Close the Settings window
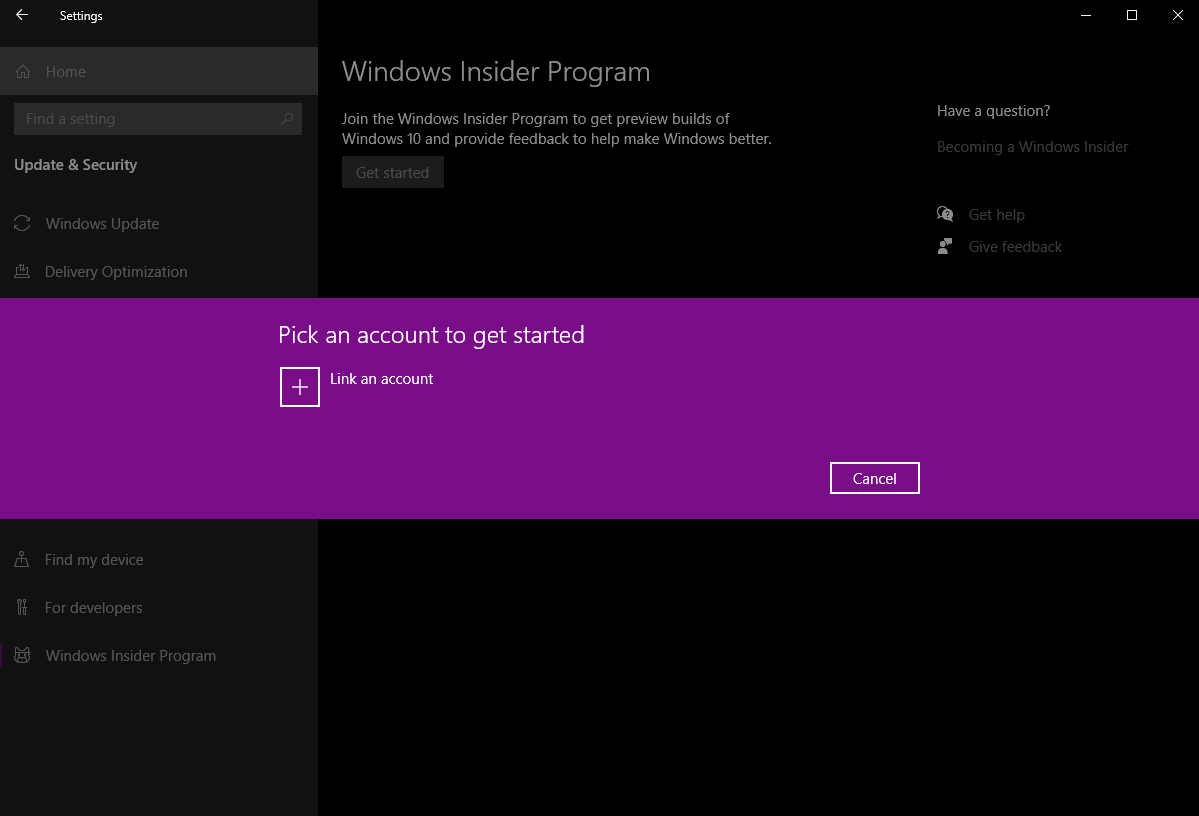Screen dimensions: 1199x816 click(x=1178, y=15)
